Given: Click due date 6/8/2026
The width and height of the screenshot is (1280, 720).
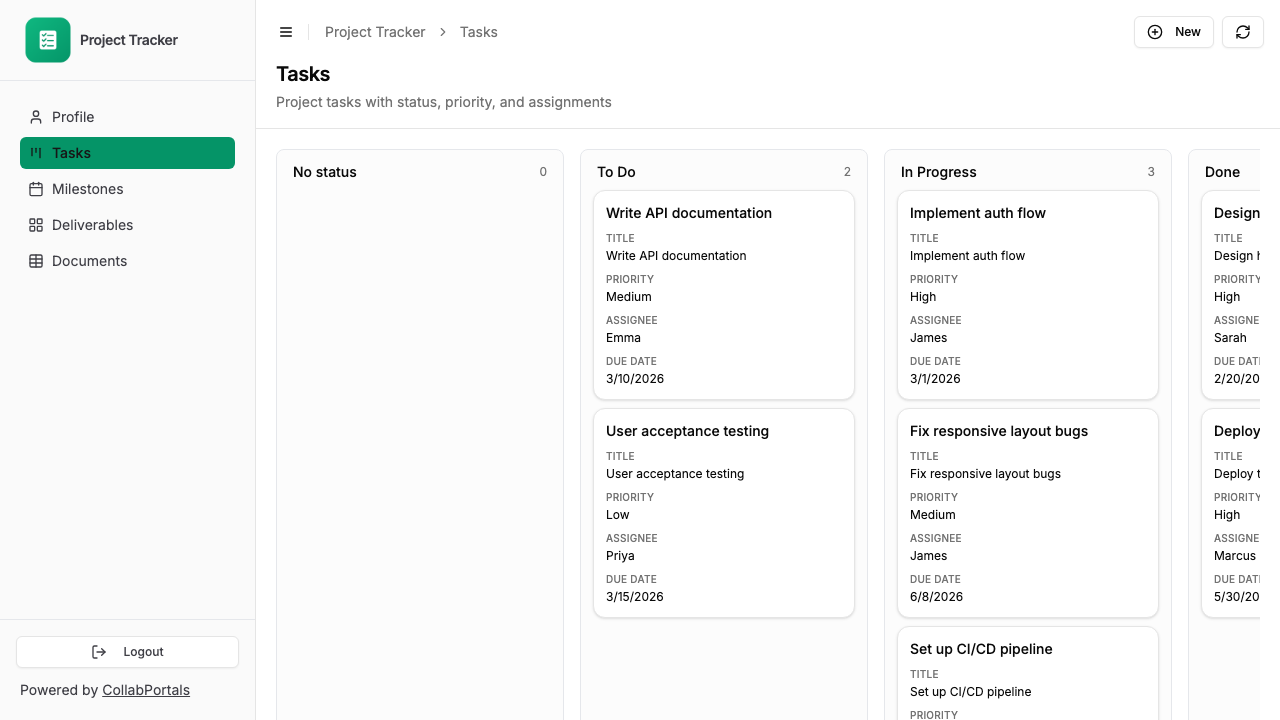Looking at the screenshot, I should coord(936,597).
